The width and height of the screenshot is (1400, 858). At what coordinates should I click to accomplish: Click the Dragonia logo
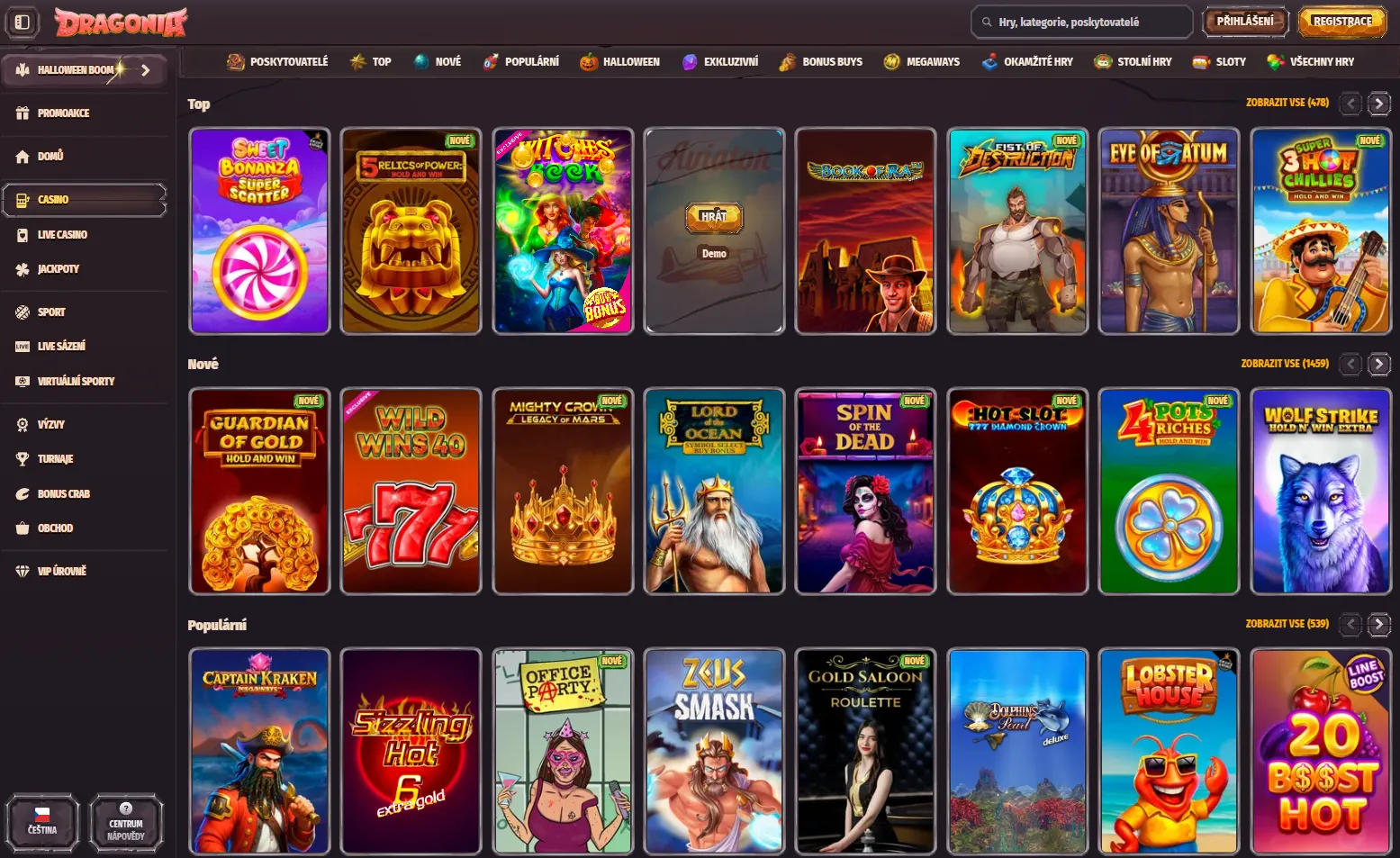click(x=121, y=22)
